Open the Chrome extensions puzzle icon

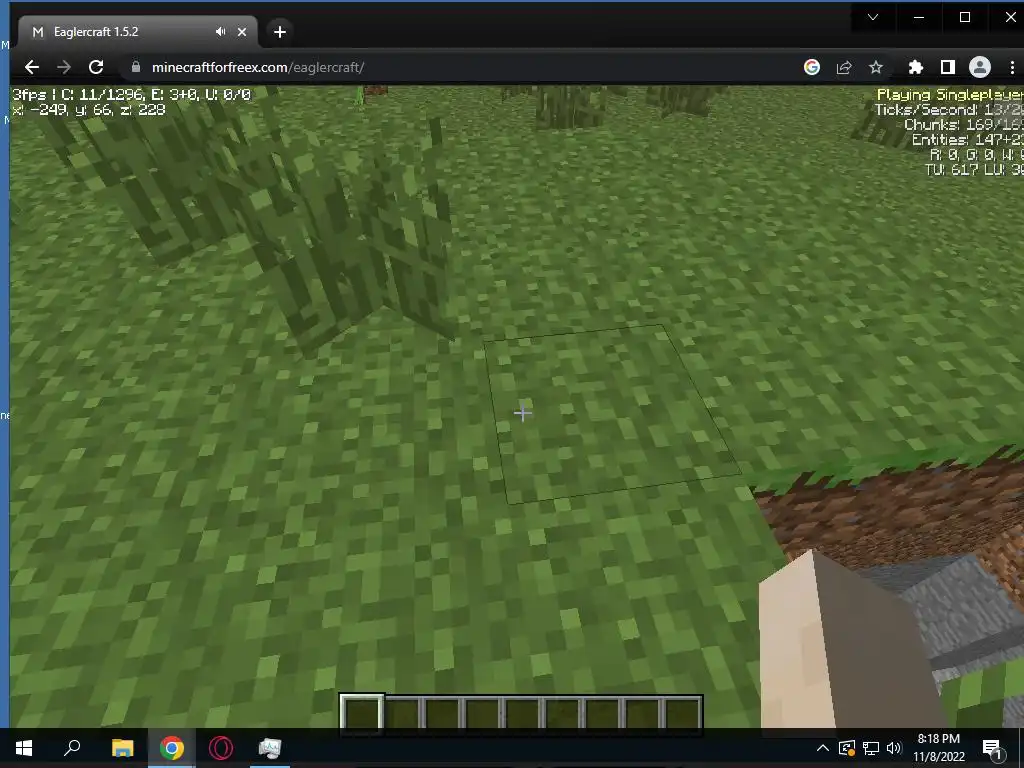tap(916, 67)
